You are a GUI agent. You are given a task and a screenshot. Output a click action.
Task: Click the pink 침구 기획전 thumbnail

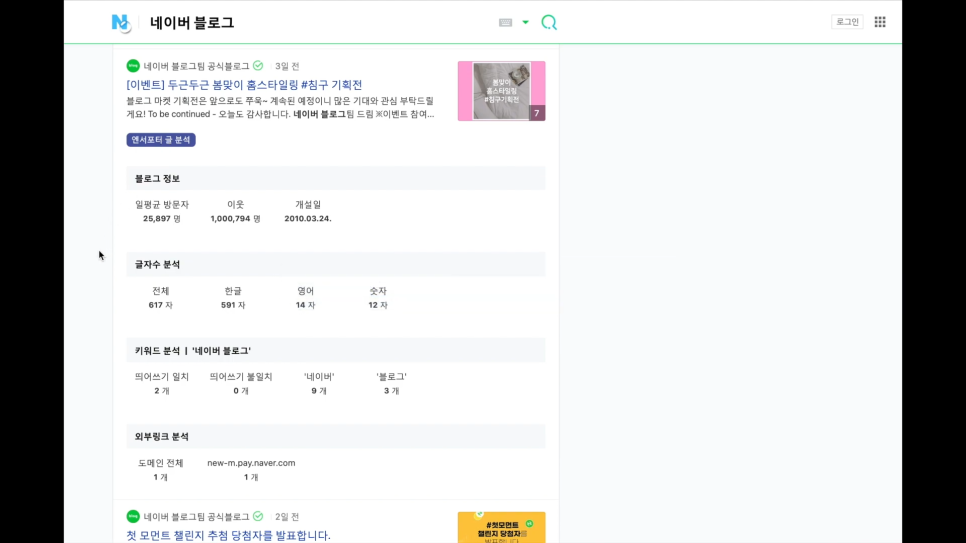coord(501,91)
